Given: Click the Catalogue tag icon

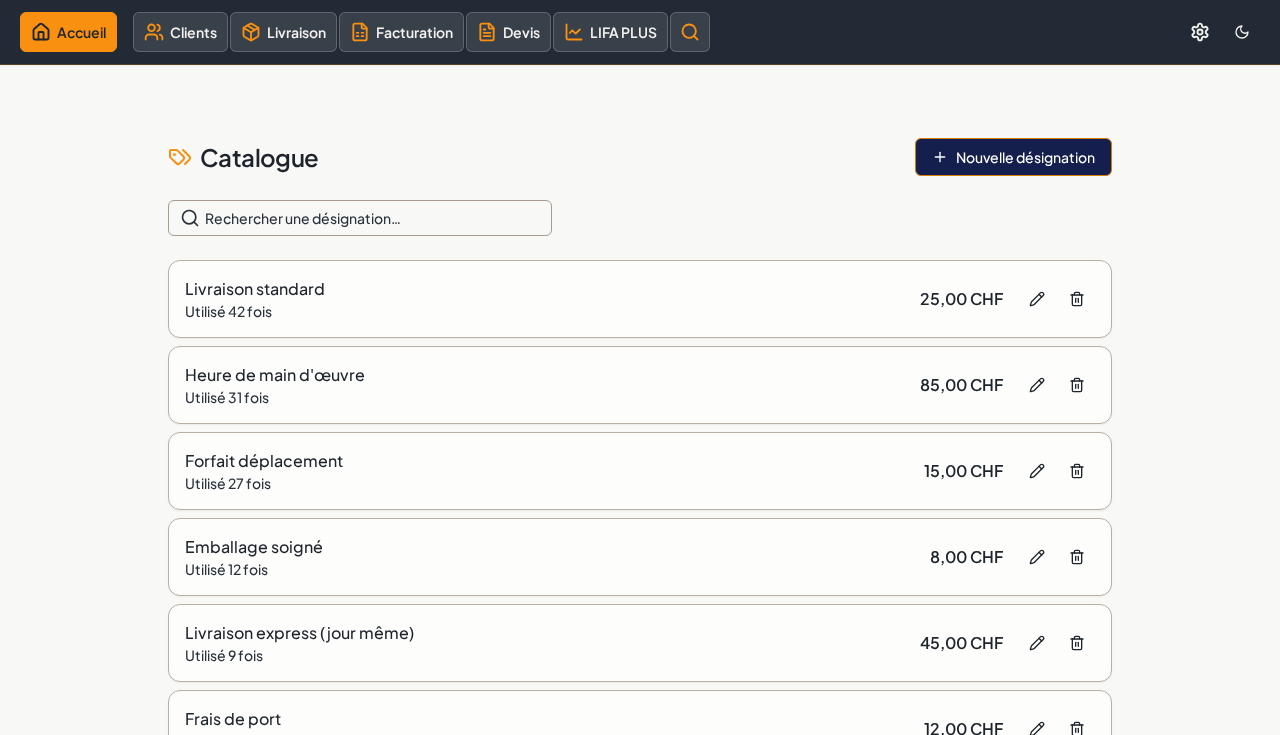Looking at the screenshot, I should (x=180, y=157).
